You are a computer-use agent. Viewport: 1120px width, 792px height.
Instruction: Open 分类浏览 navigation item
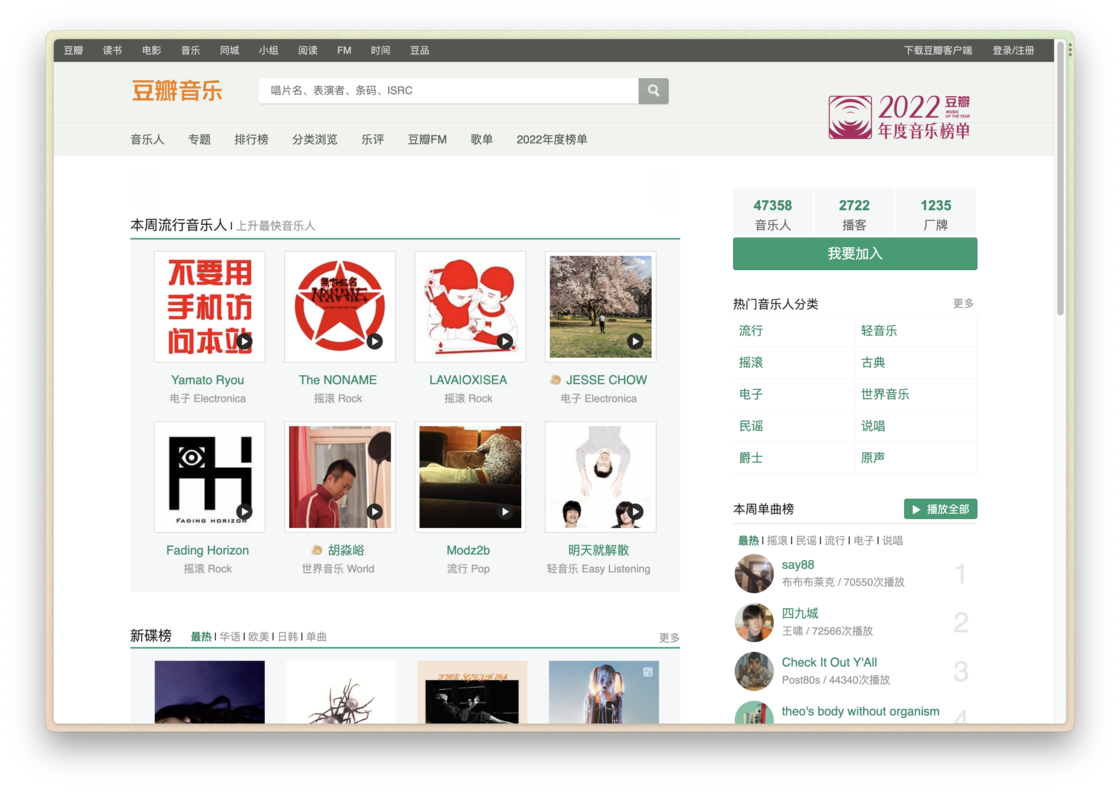coord(314,139)
